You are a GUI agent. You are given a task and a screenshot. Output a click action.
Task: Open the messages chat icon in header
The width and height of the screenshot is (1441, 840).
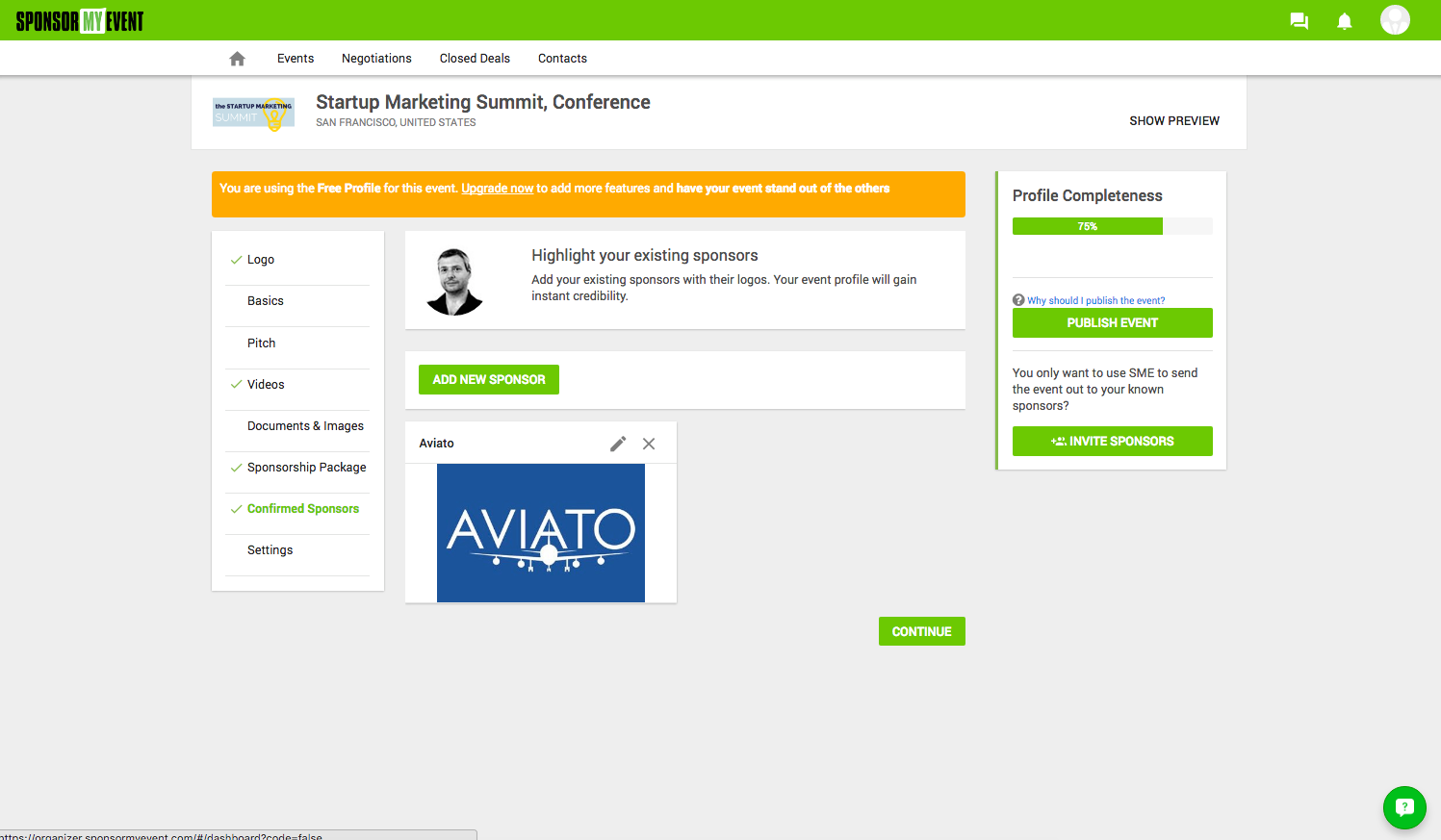point(1299,21)
